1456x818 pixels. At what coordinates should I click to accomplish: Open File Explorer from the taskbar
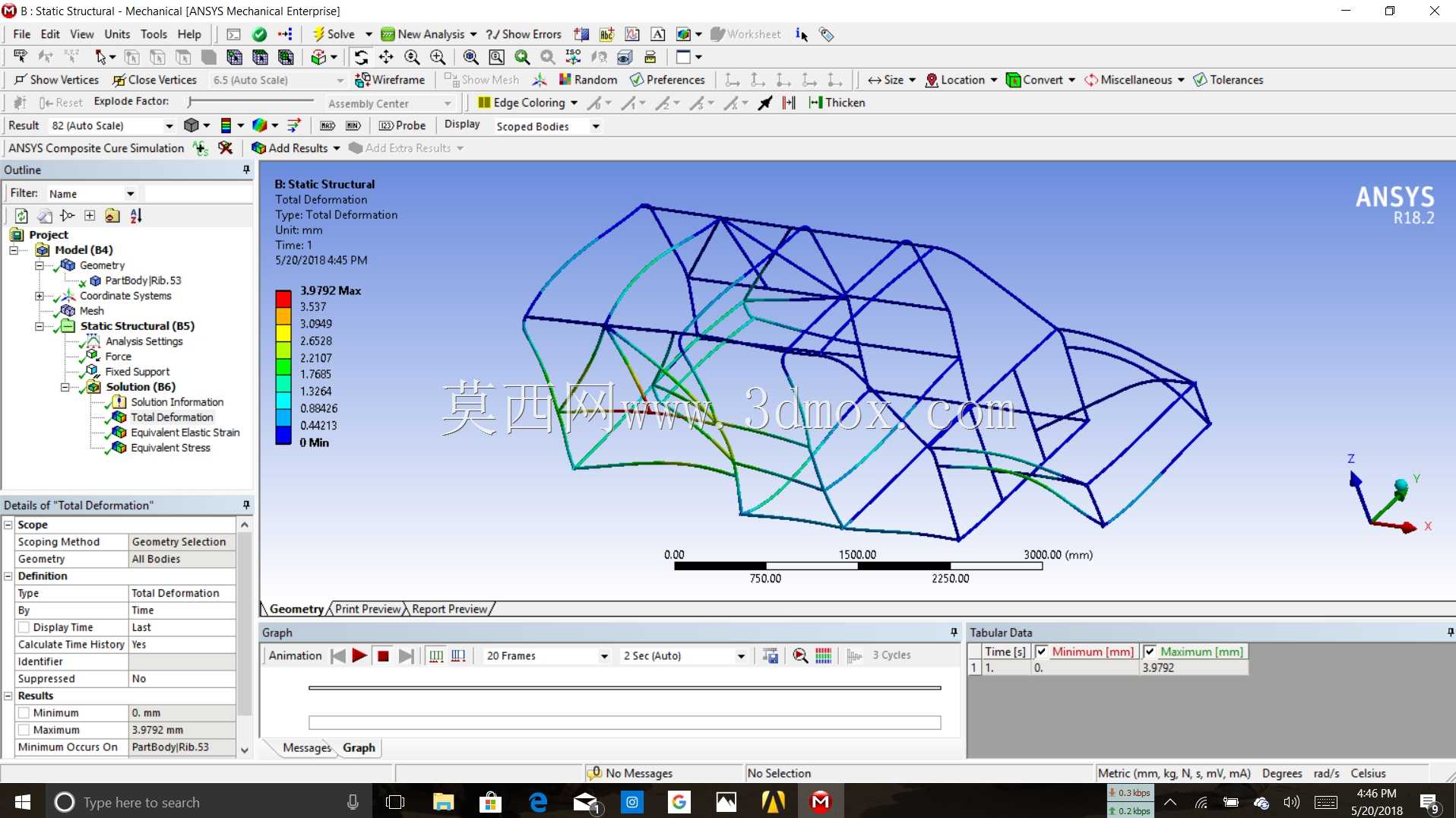coord(443,801)
